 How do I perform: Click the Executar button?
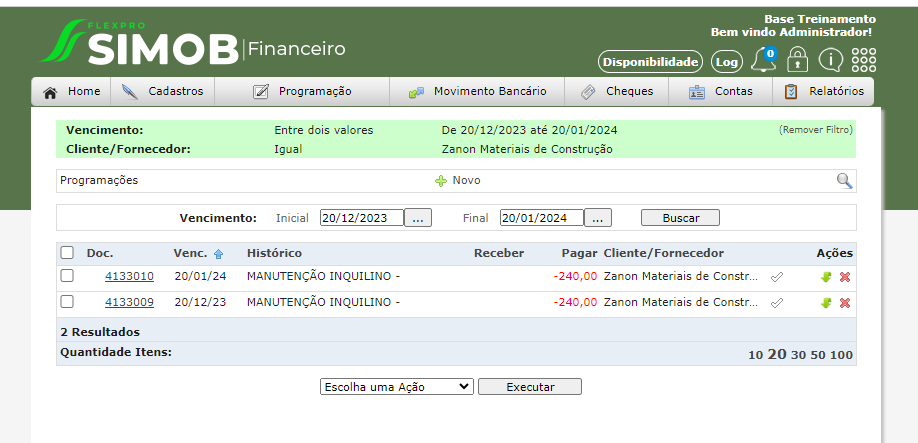tap(530, 387)
